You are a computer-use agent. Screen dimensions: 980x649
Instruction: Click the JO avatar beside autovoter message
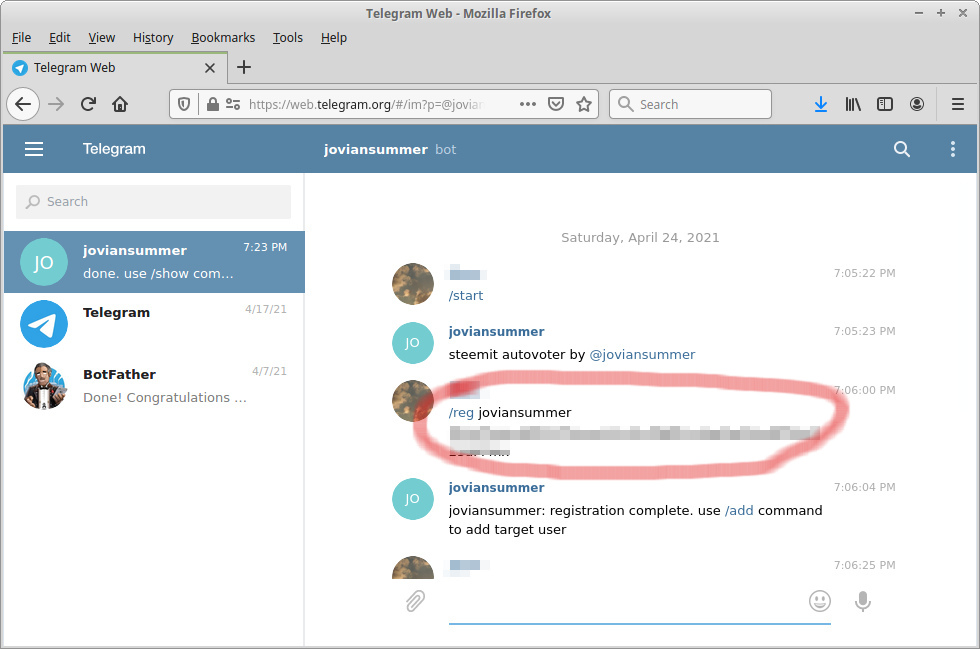coord(412,343)
